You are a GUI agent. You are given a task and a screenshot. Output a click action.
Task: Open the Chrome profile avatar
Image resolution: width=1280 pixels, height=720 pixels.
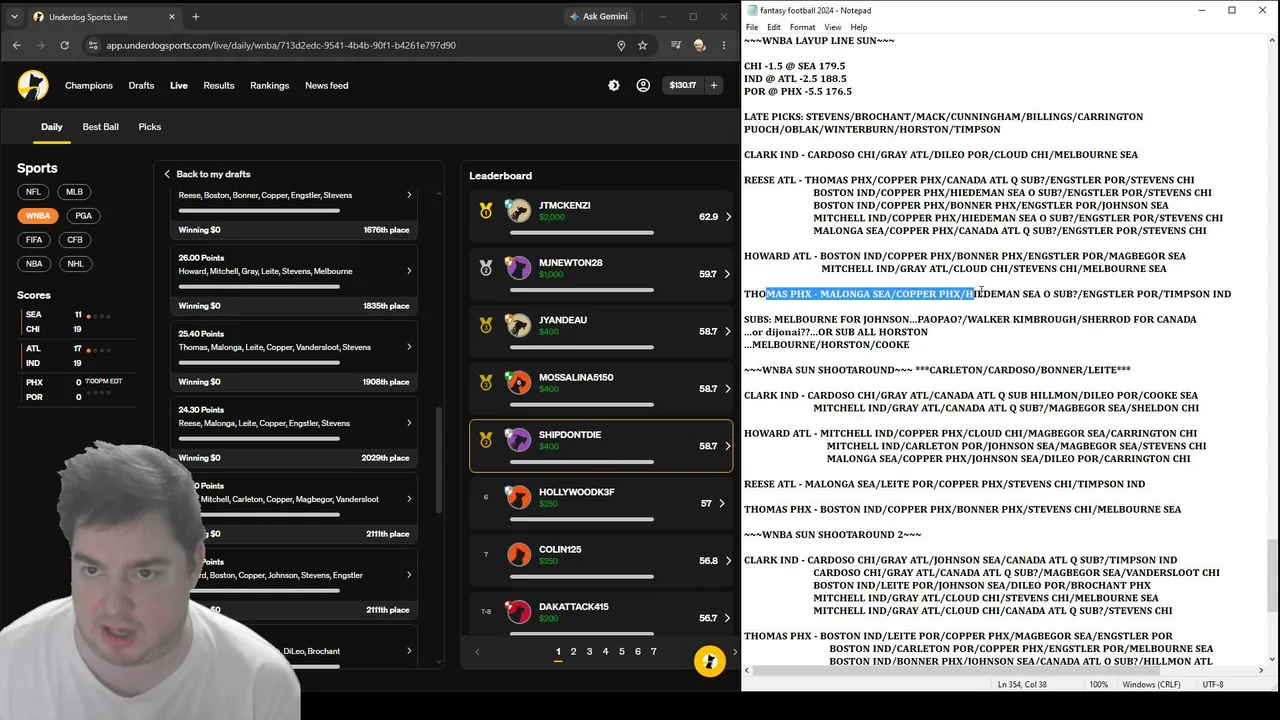(699, 45)
